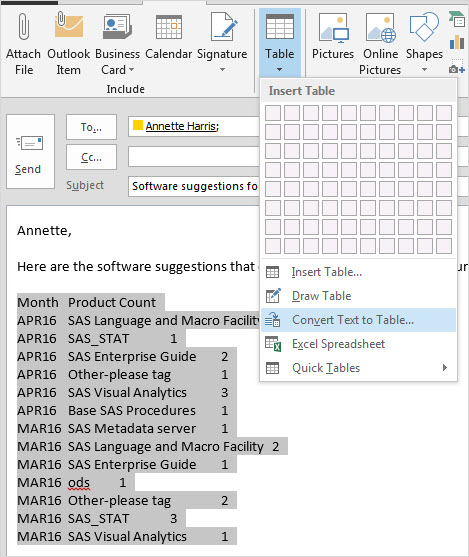
Task: Choose Excel Spreadsheet menu entry
Action: 359,344
